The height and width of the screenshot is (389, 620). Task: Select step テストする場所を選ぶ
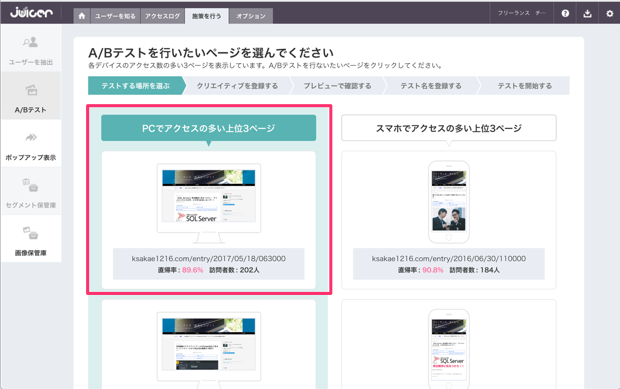(x=136, y=86)
